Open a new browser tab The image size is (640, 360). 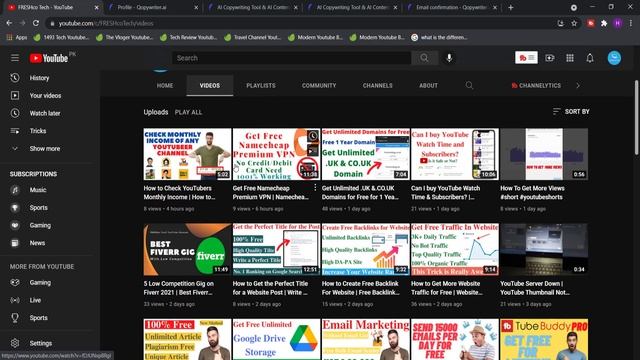coord(511,7)
